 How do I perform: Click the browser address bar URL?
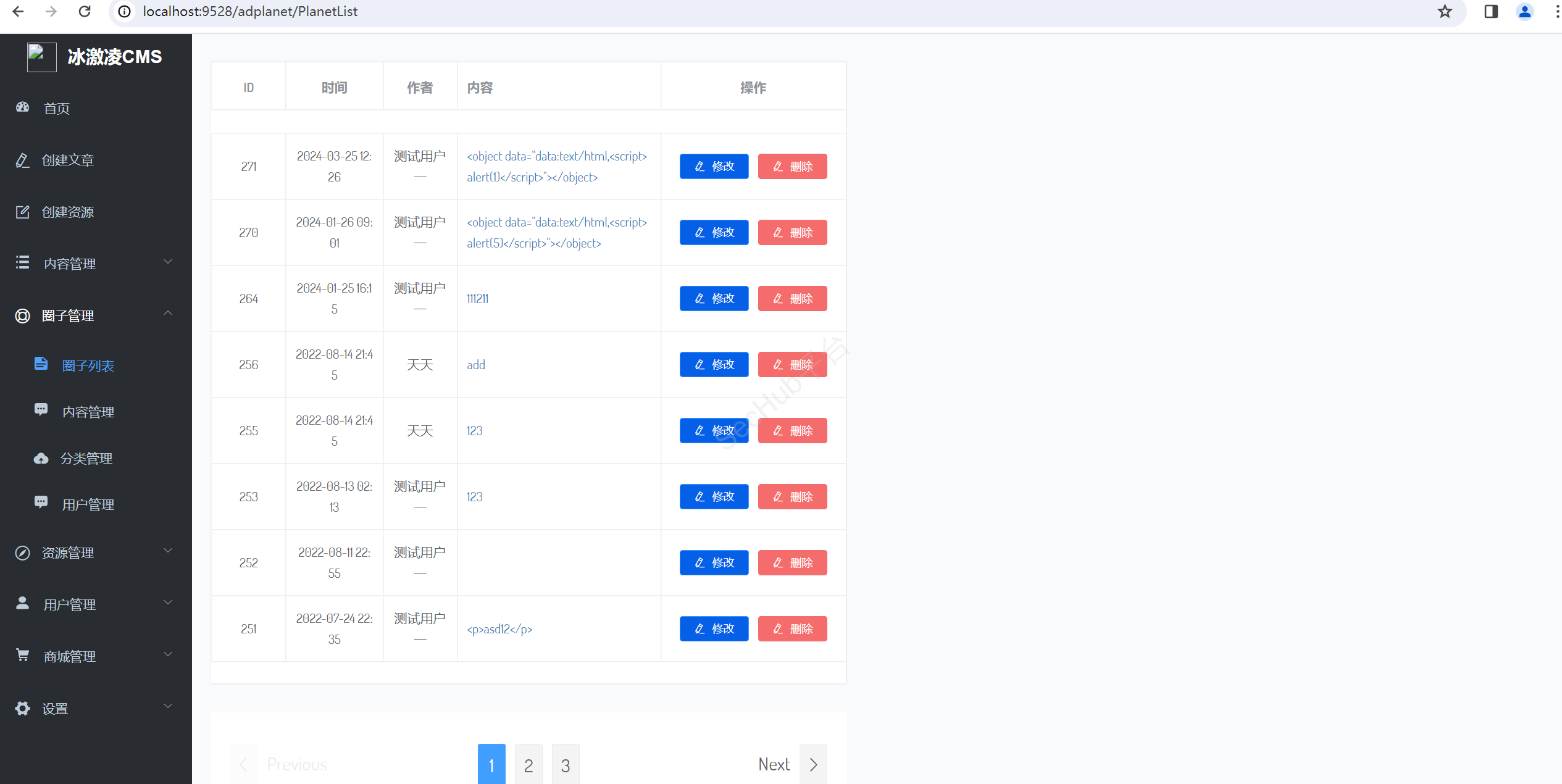coord(250,12)
